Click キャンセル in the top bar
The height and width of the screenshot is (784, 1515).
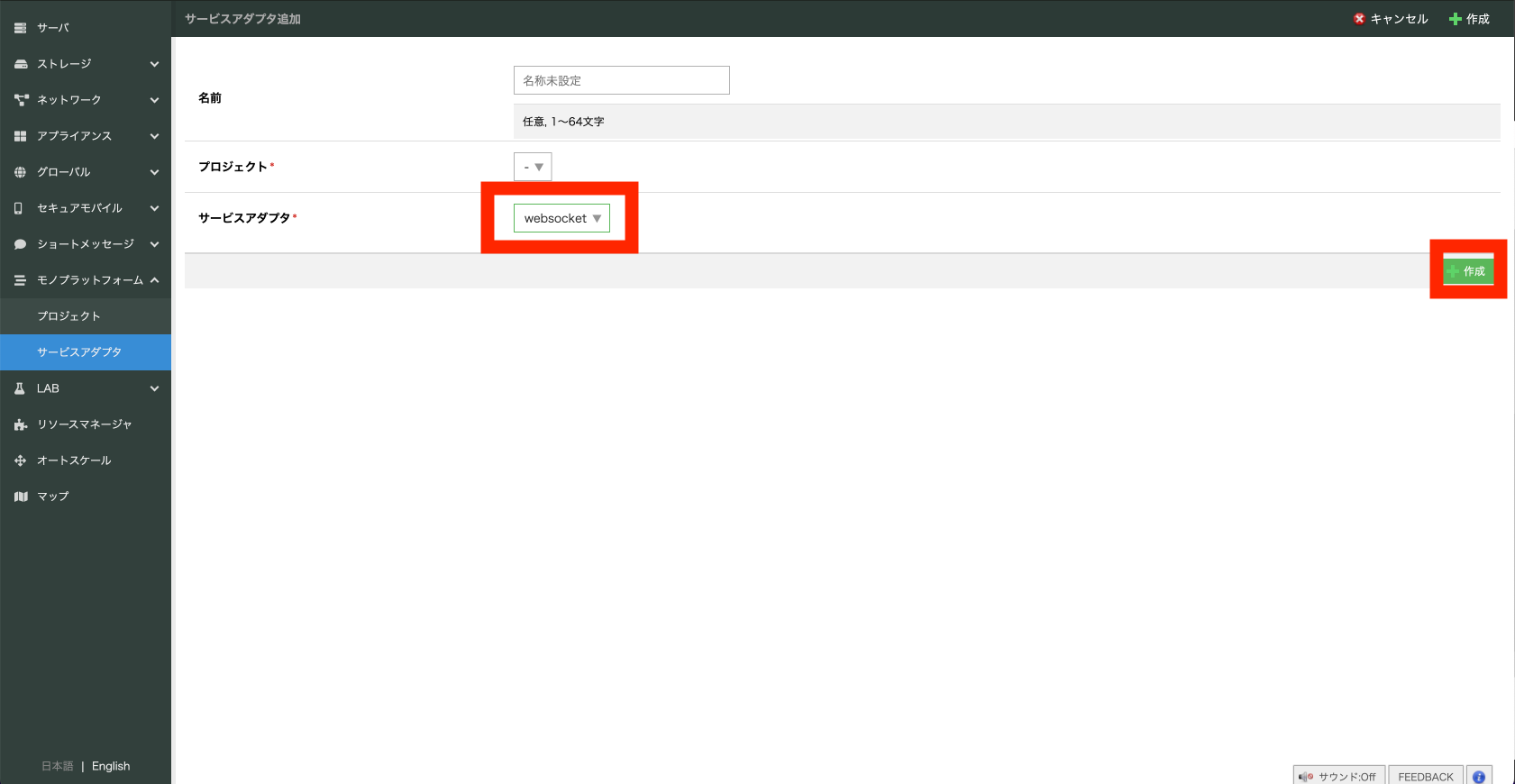click(x=1391, y=19)
